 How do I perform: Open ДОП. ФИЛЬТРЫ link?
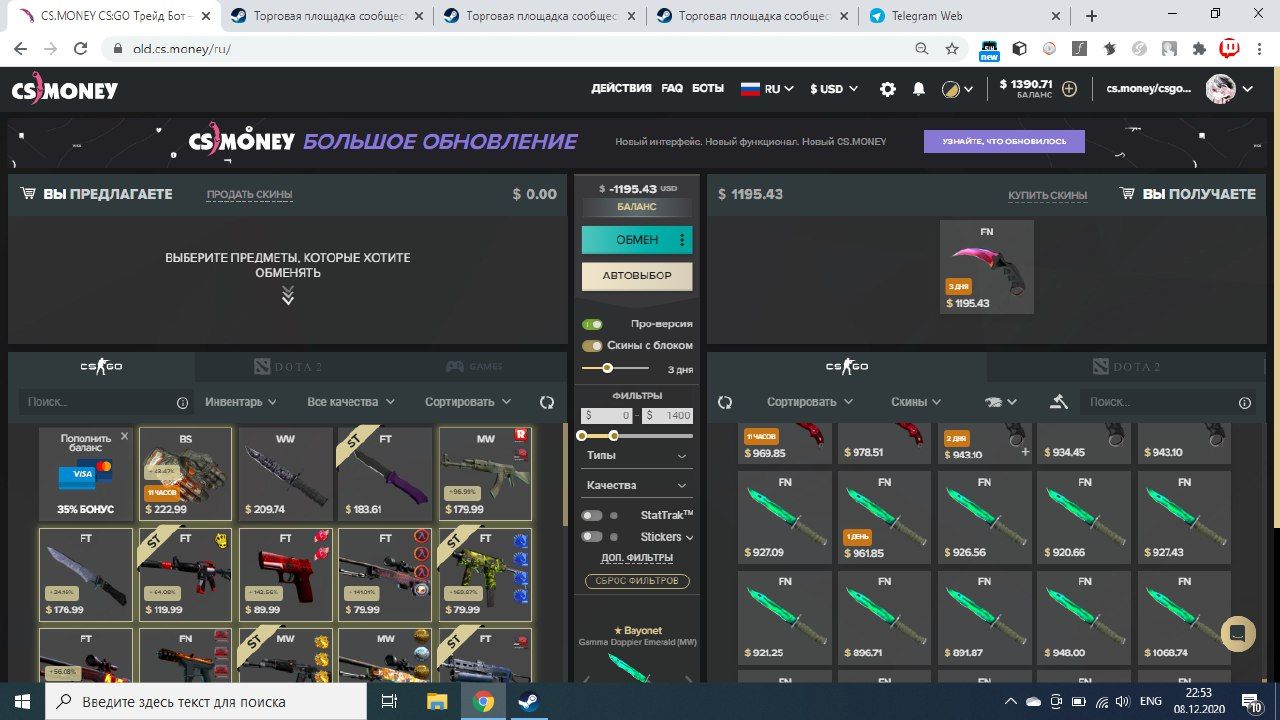point(637,558)
